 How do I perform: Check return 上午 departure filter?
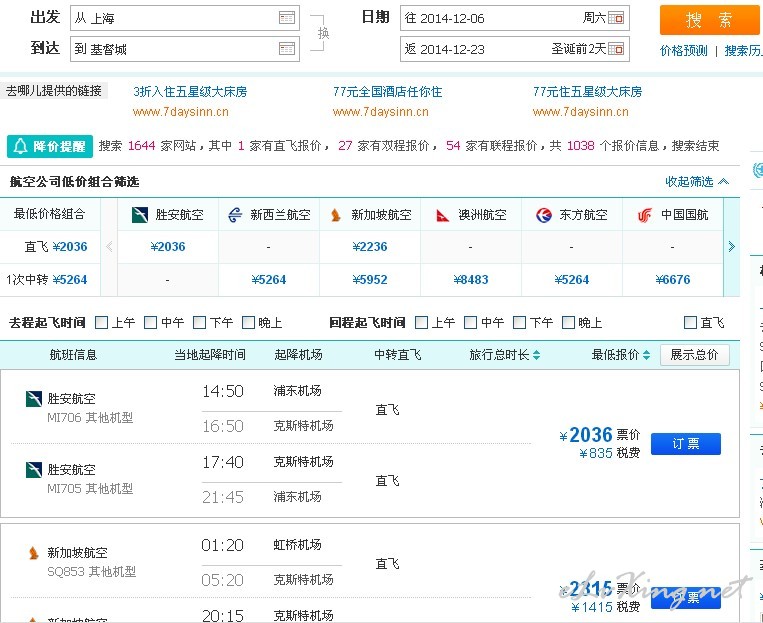(x=421, y=323)
